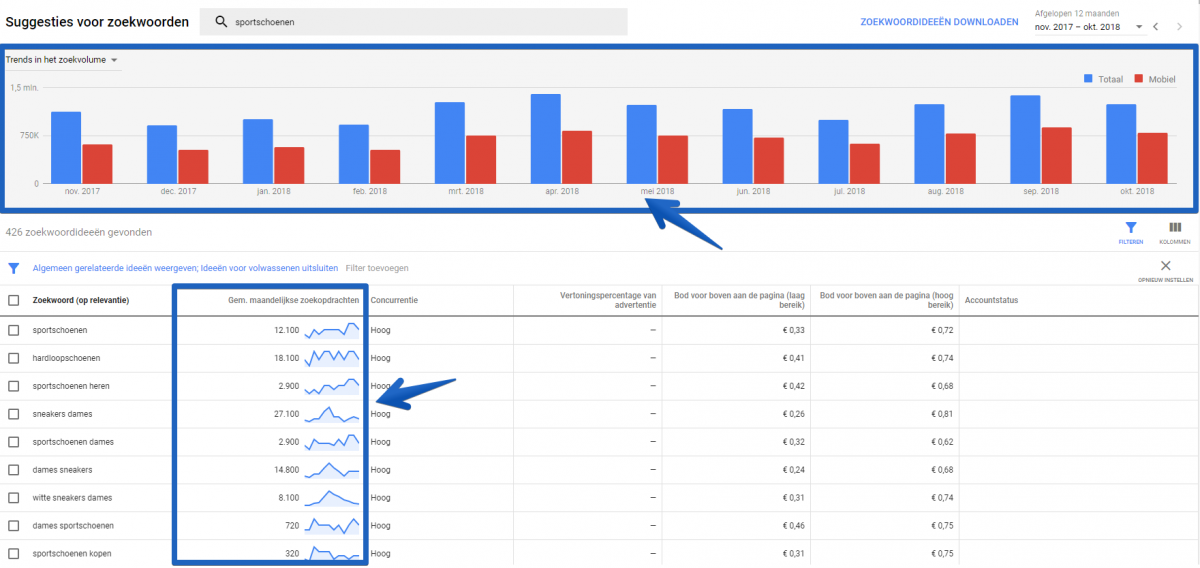Click the trend sparkline for sneakers dames
This screenshot has height=568, width=1200.
pyautogui.click(x=331, y=414)
